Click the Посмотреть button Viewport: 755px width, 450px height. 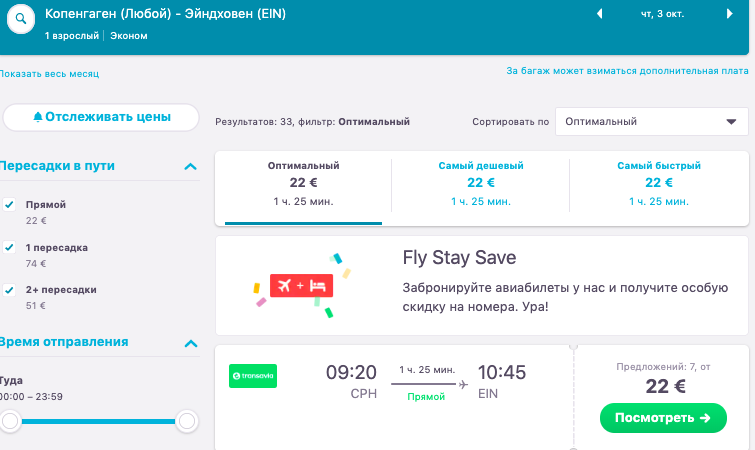point(663,418)
